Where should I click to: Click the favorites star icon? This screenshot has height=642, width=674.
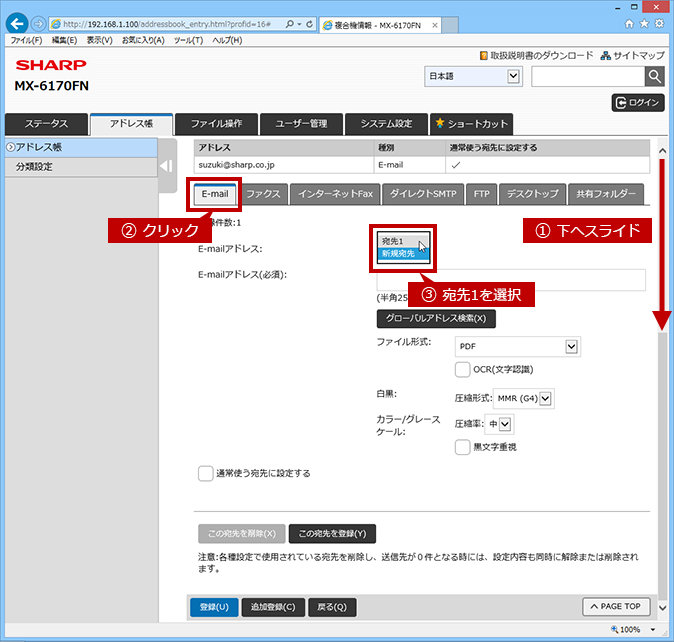644,24
